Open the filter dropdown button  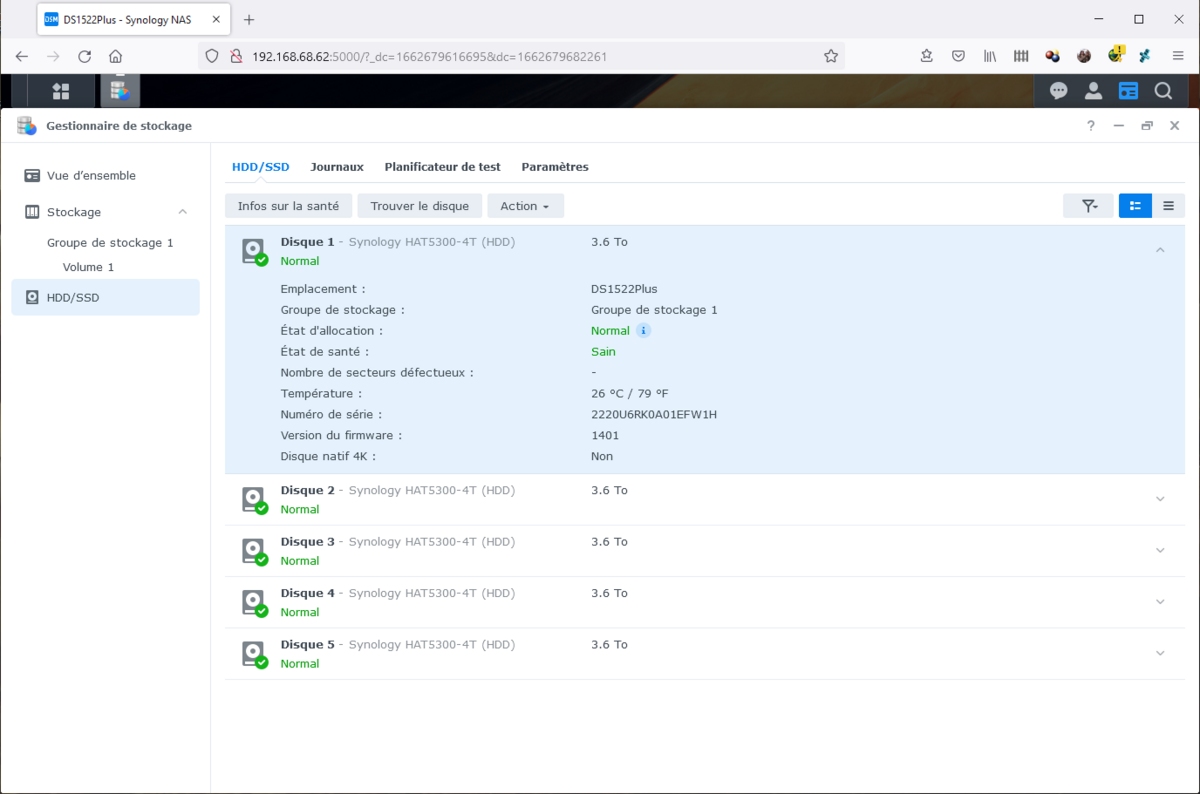tap(1089, 206)
